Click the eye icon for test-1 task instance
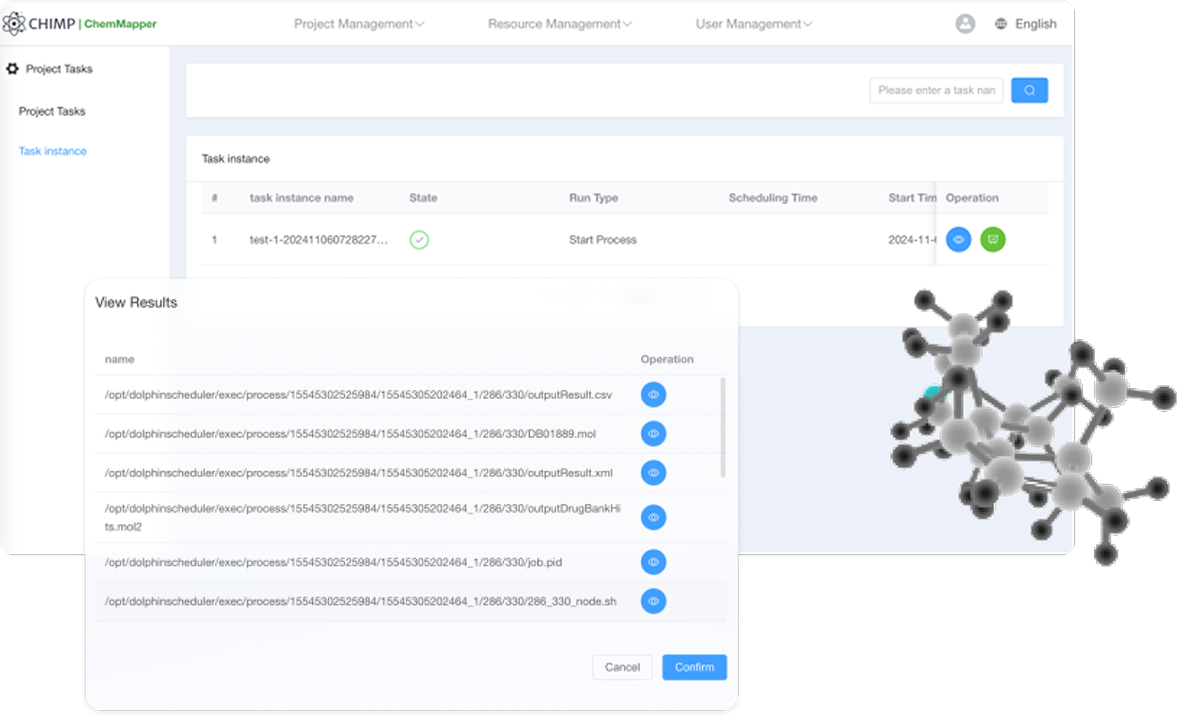 (958, 240)
